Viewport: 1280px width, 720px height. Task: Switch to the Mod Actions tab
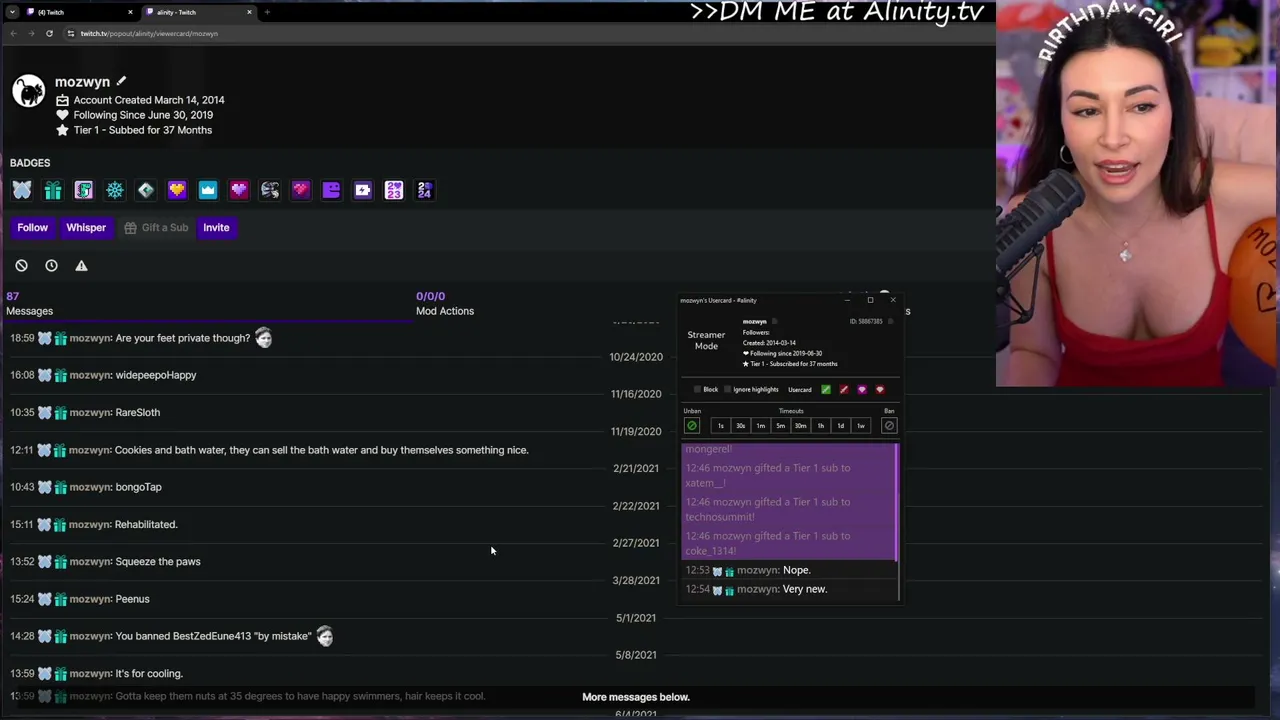pyautogui.click(x=445, y=304)
